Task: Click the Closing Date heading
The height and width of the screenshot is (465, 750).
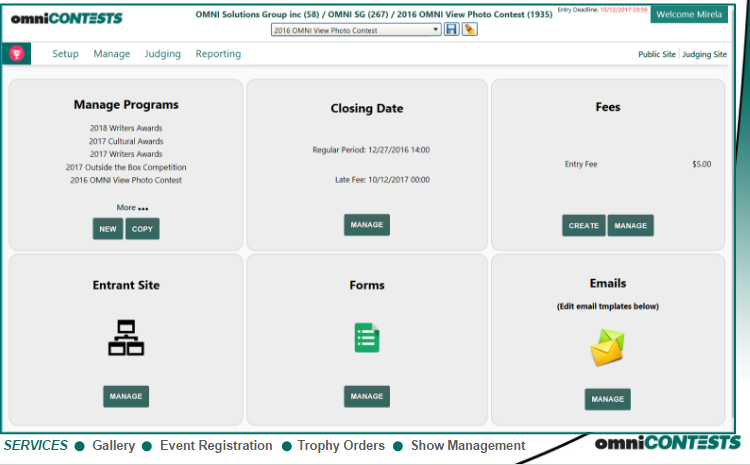Action: 367,109
